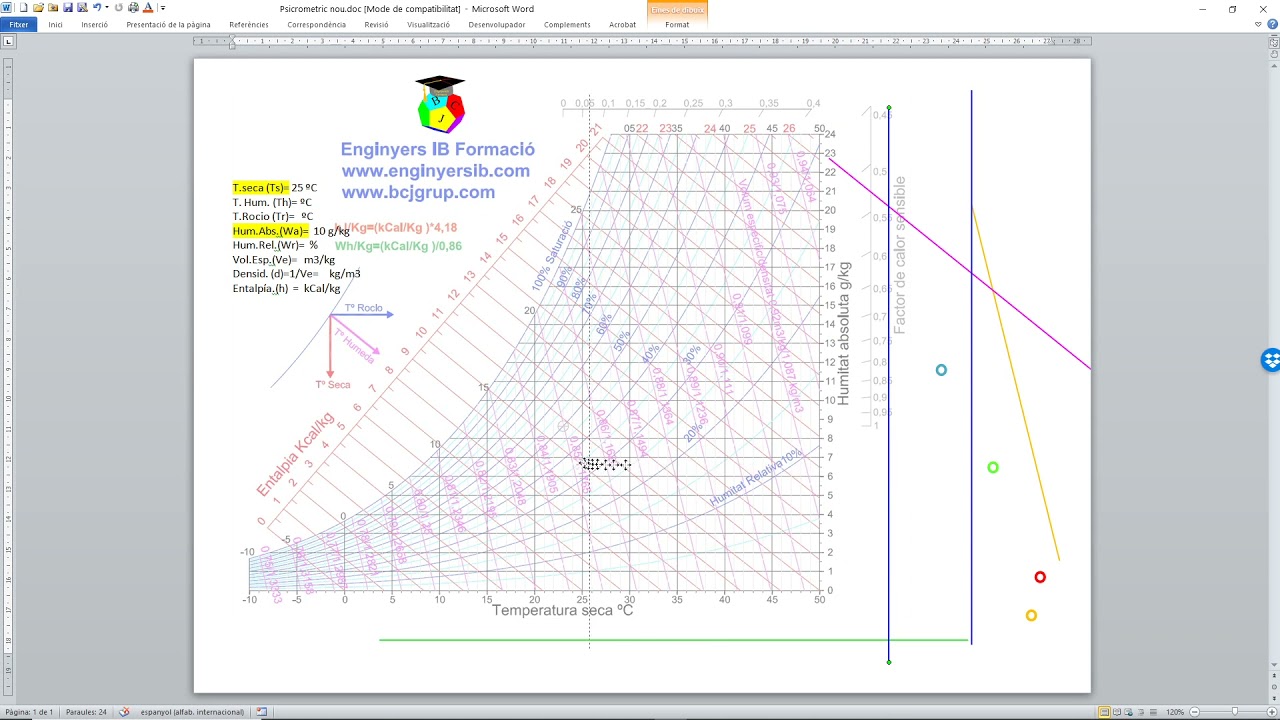Switch to Full Screen Reading view

tap(1118, 712)
